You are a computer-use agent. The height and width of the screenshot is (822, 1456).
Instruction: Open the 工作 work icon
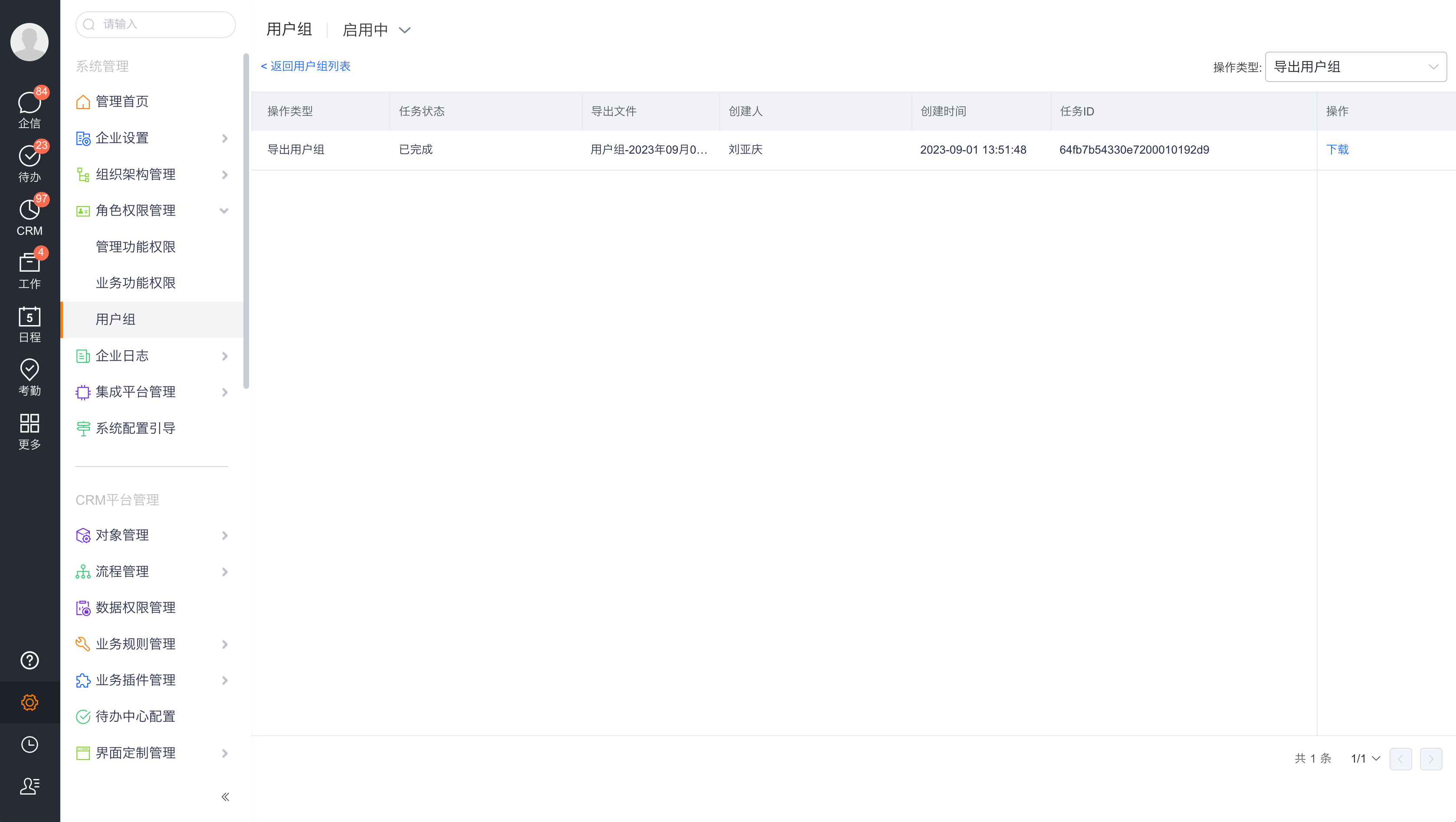(x=30, y=263)
